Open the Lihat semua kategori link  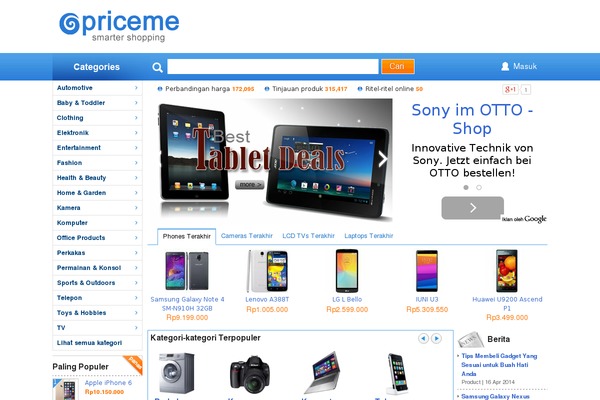pyautogui.click(x=89, y=343)
